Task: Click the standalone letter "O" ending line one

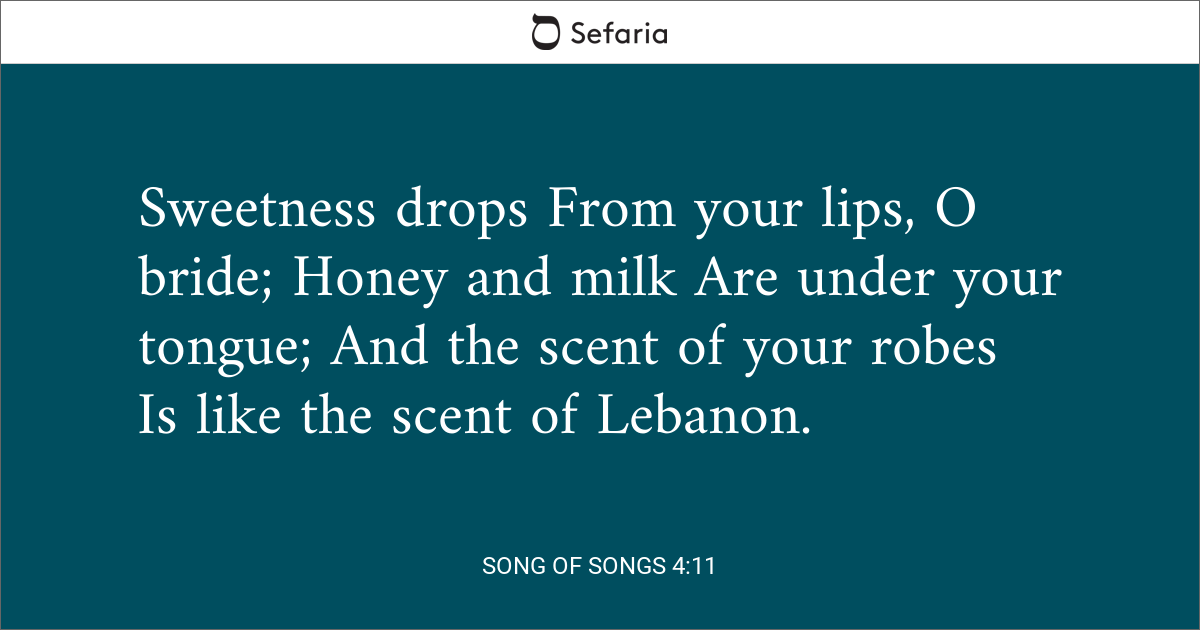Action: tap(955, 209)
